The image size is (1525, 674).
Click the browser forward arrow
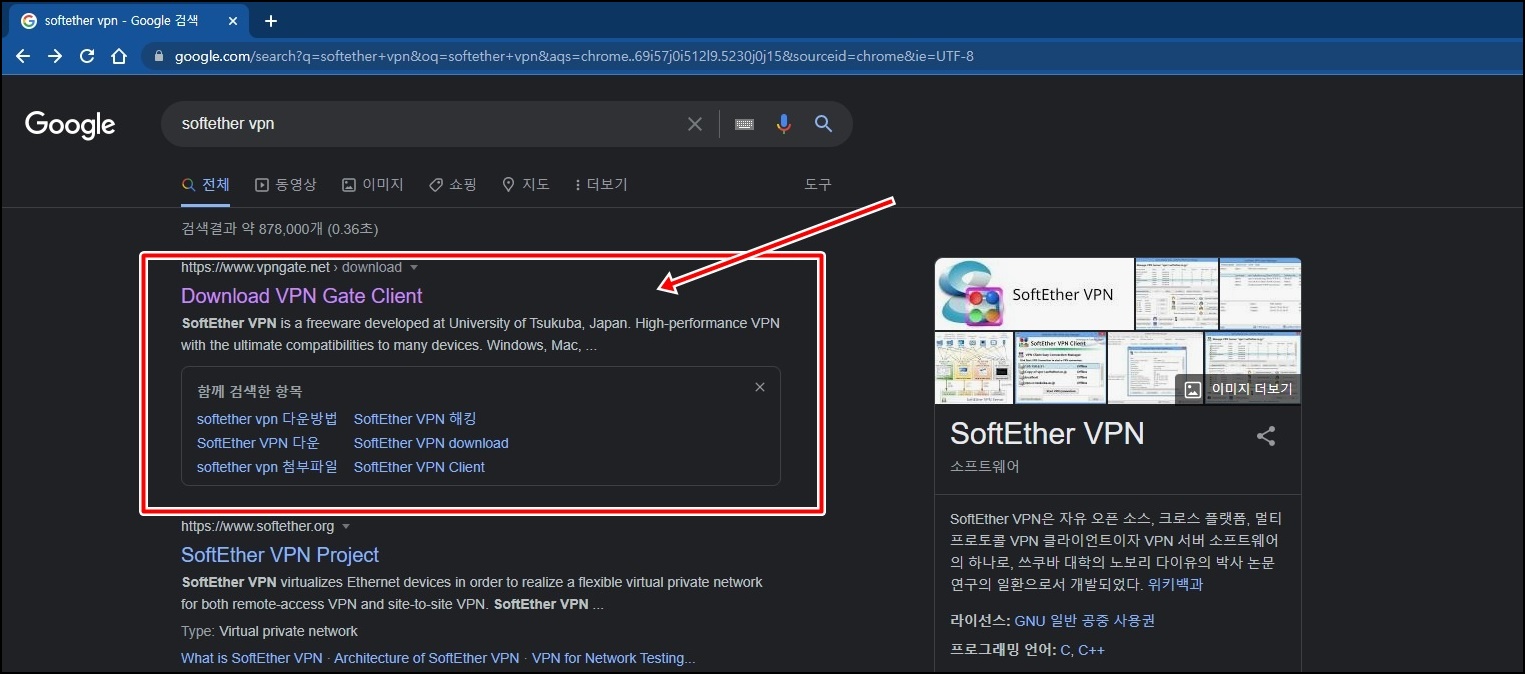tap(55, 56)
